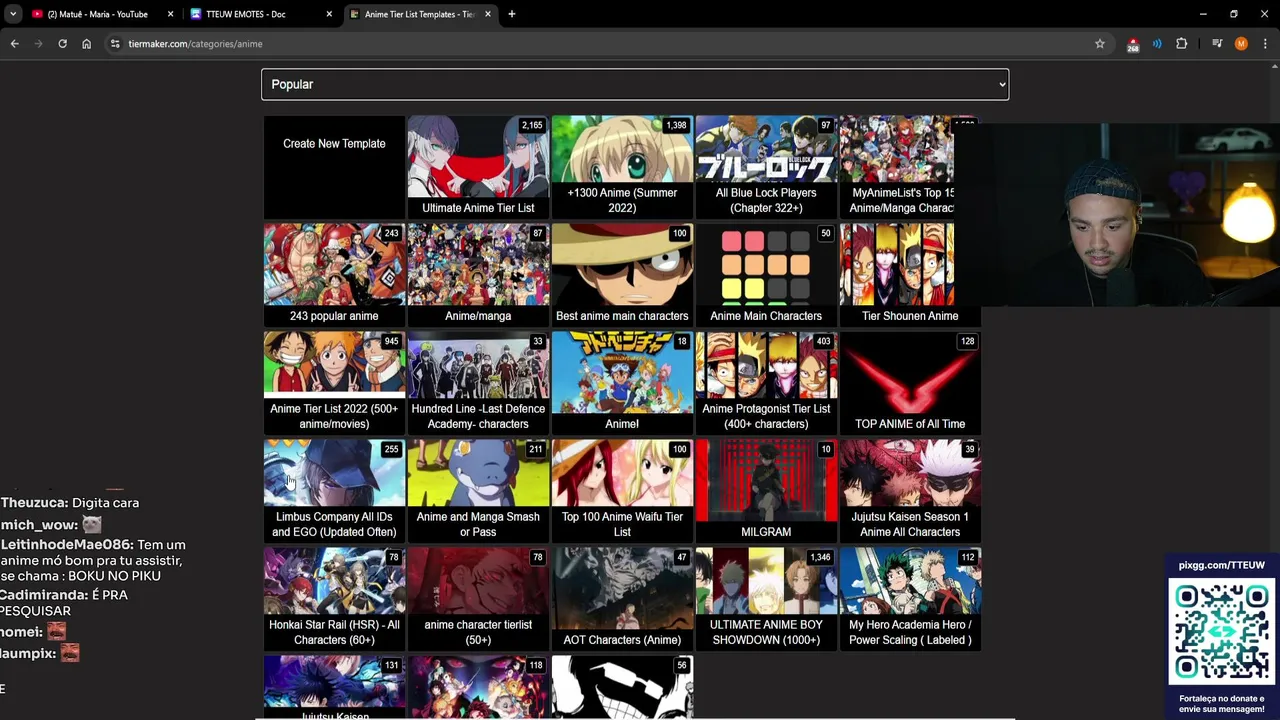The width and height of the screenshot is (1280, 720).
Task: Open a new browser tab
Action: pos(511,14)
